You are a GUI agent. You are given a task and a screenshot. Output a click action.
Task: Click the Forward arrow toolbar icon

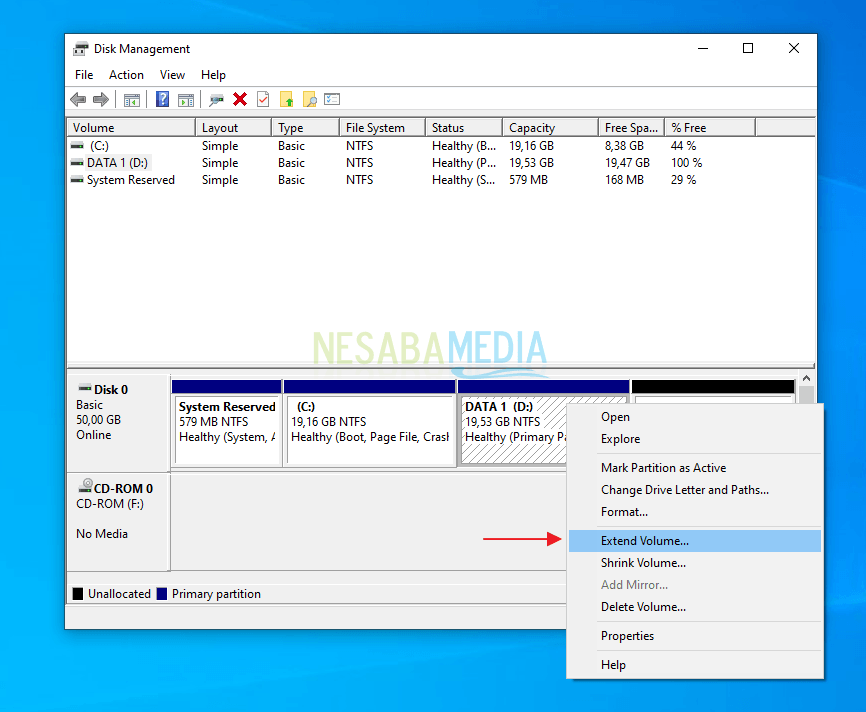[100, 99]
